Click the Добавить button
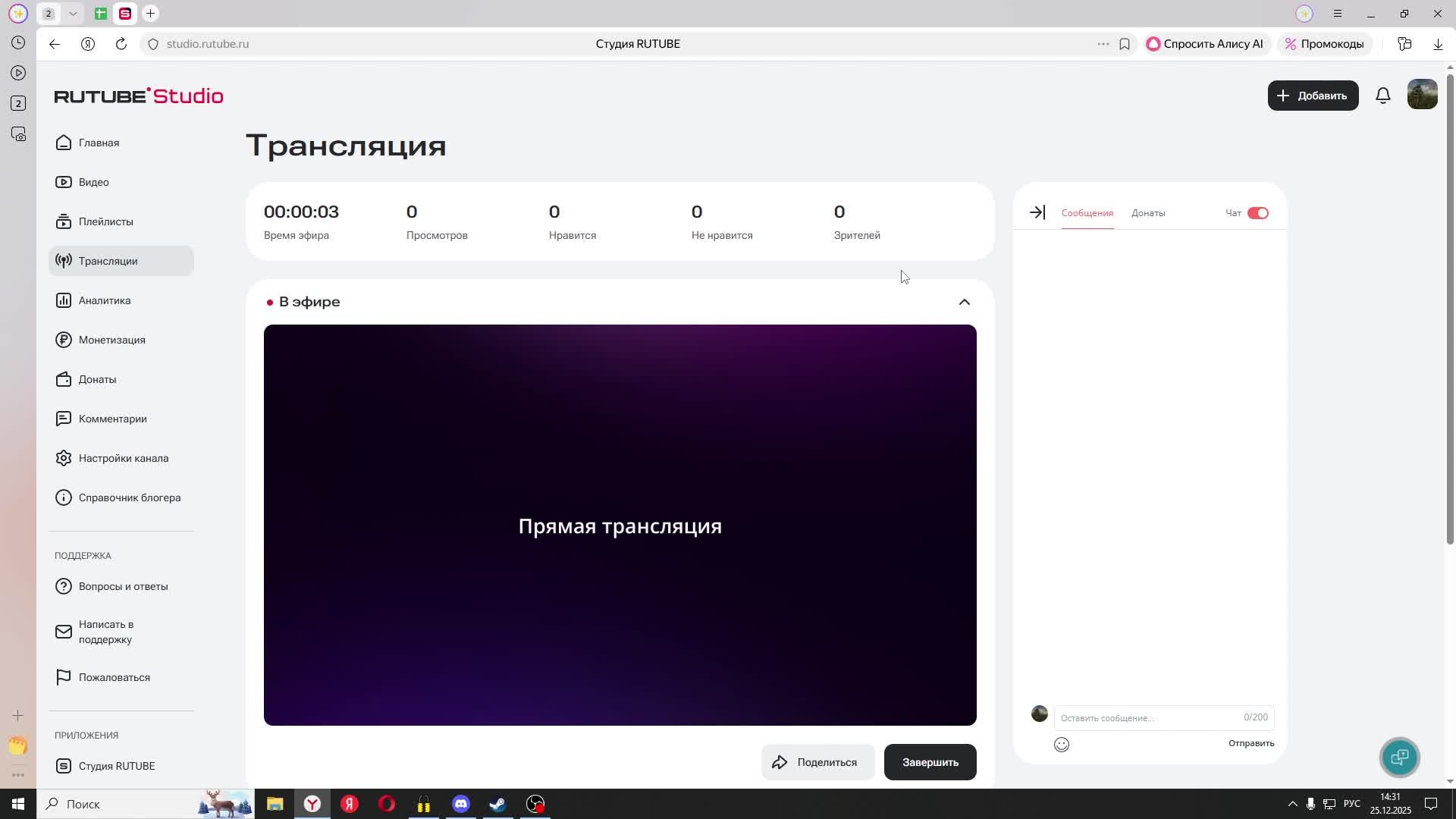Viewport: 1456px width, 819px height. coord(1313,96)
